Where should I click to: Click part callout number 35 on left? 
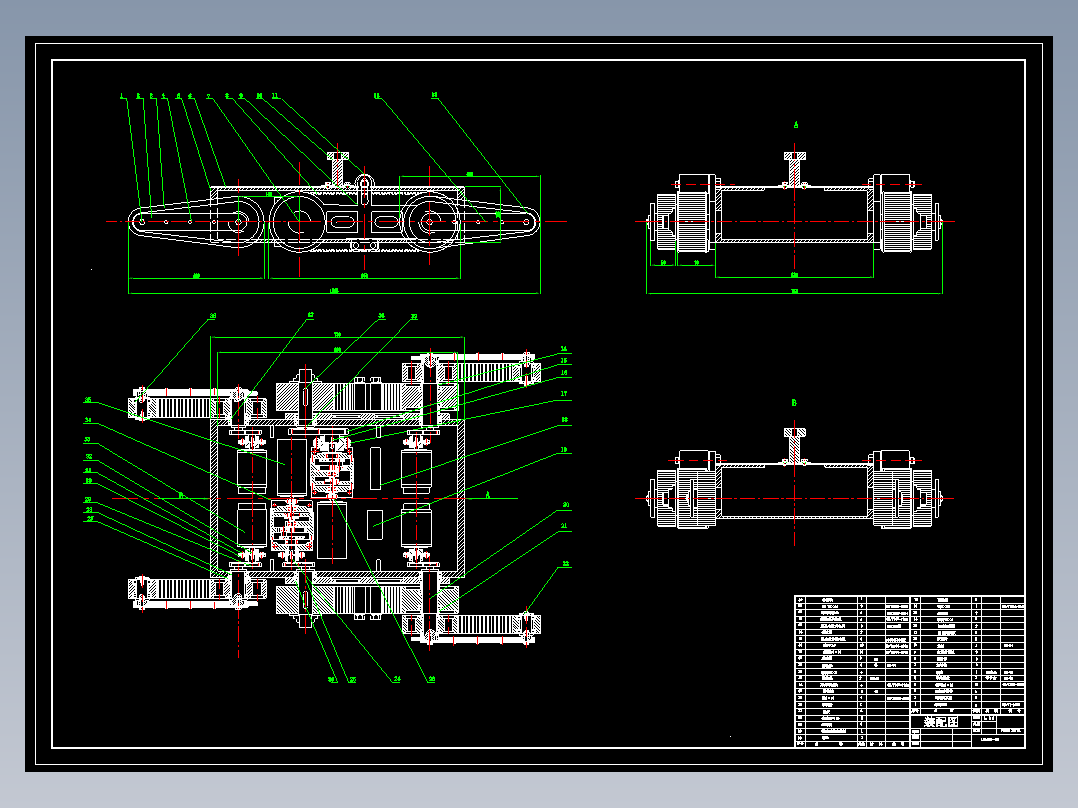(88, 400)
